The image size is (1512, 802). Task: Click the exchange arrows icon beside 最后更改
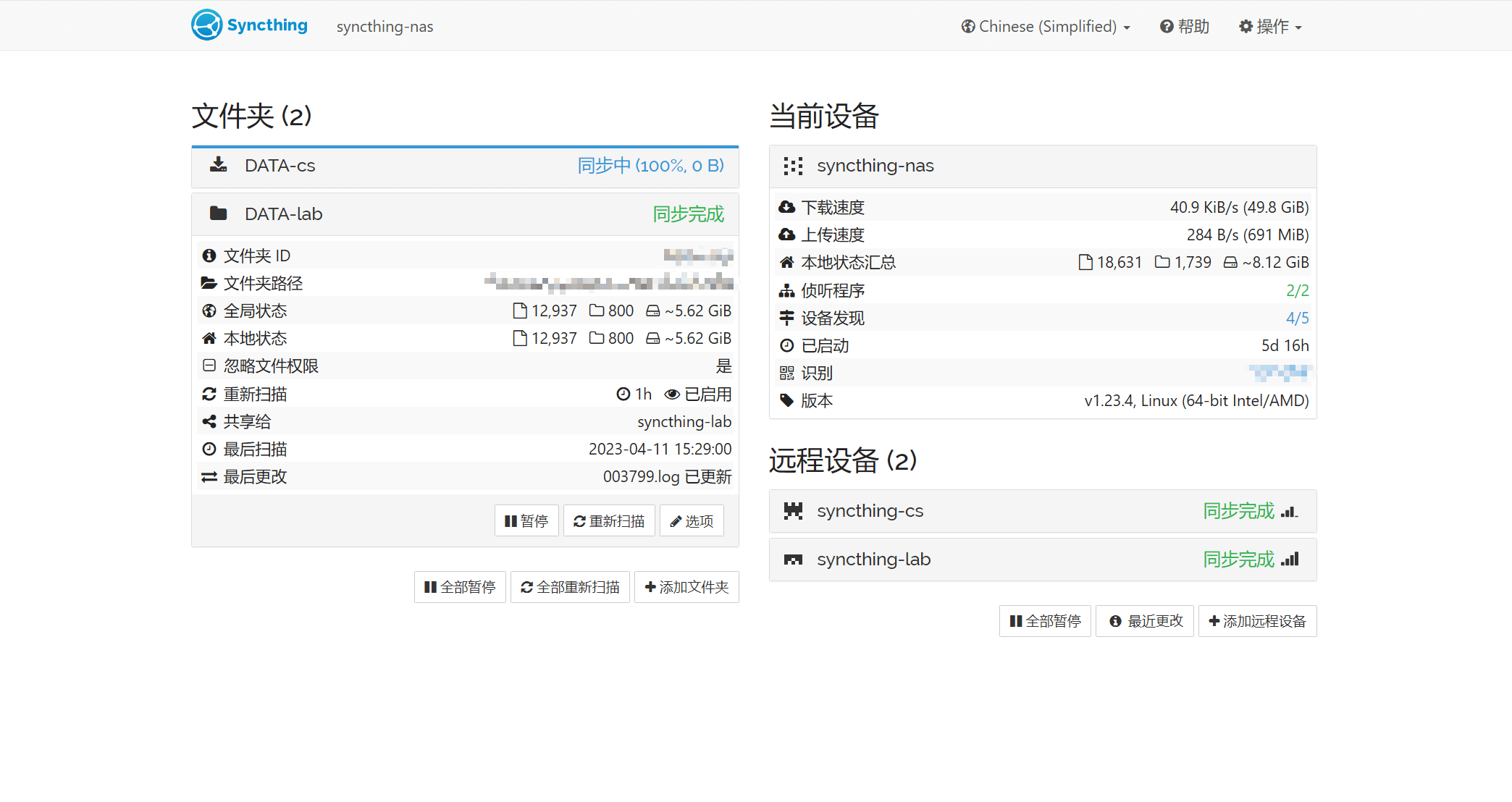209,476
